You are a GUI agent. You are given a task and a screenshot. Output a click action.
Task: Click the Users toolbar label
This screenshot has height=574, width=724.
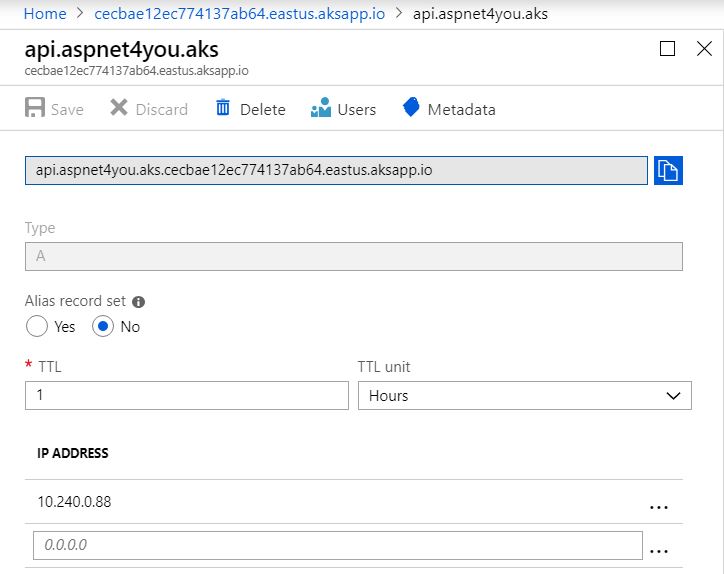[x=356, y=109]
